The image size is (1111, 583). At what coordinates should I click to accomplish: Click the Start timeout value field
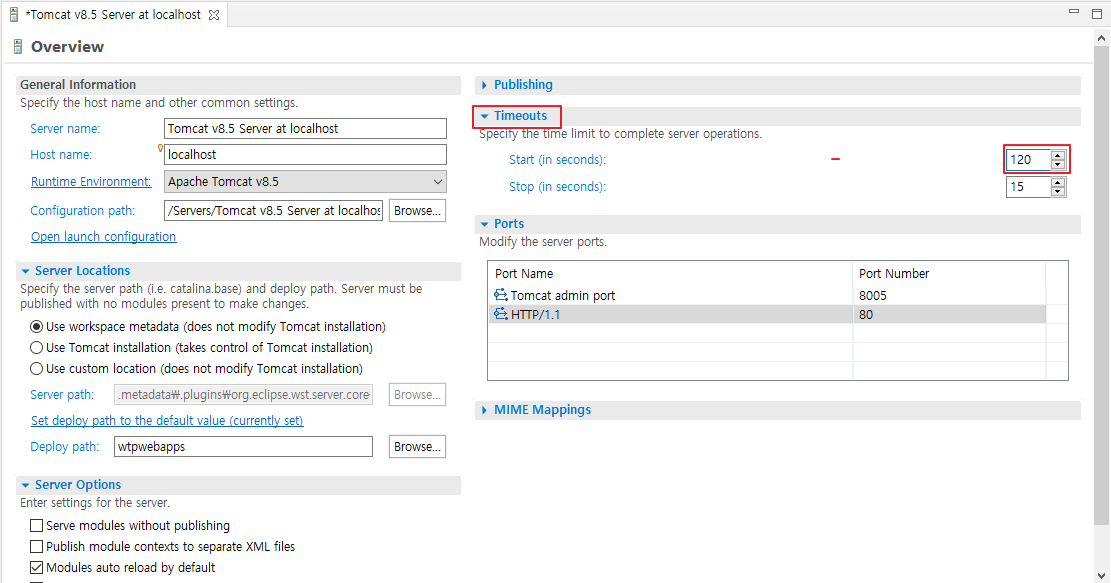(x=1029, y=160)
